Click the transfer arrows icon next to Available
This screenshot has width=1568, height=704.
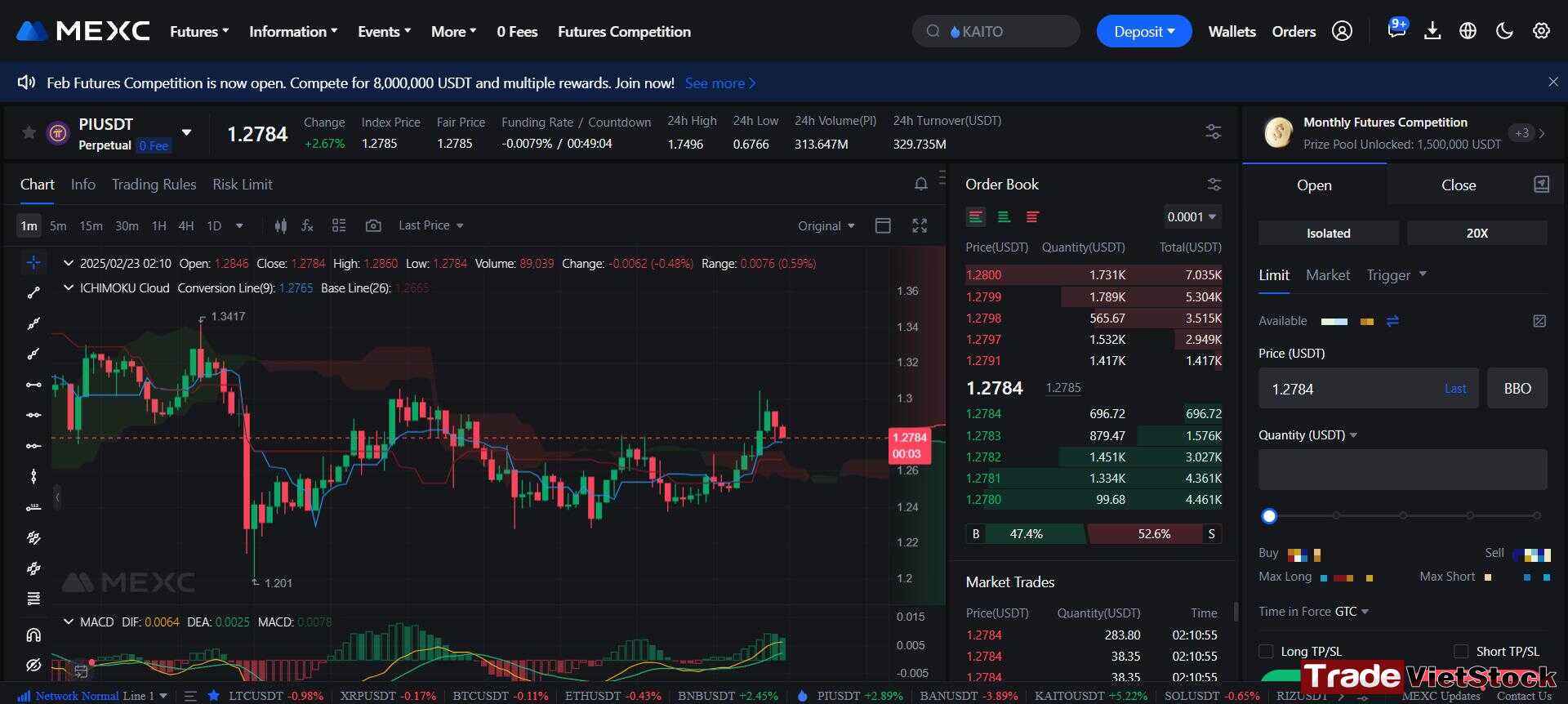coord(1392,321)
